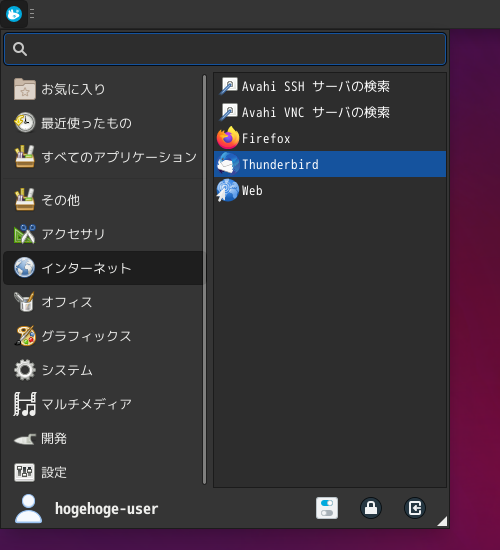Click the search input field
500x550 pixels.
coord(225,49)
